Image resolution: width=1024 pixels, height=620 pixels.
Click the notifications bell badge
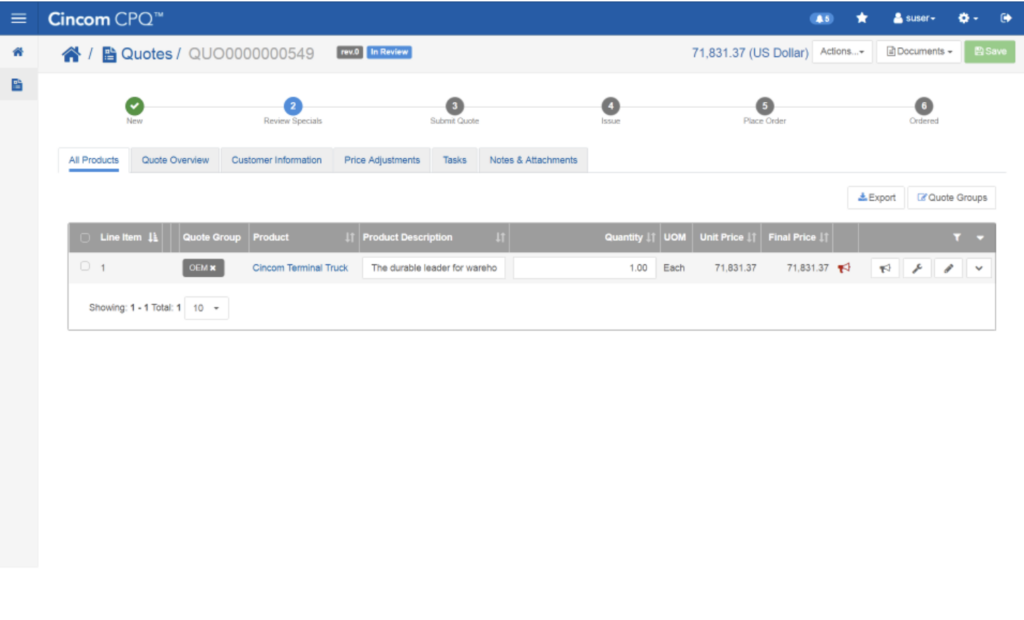tap(822, 18)
